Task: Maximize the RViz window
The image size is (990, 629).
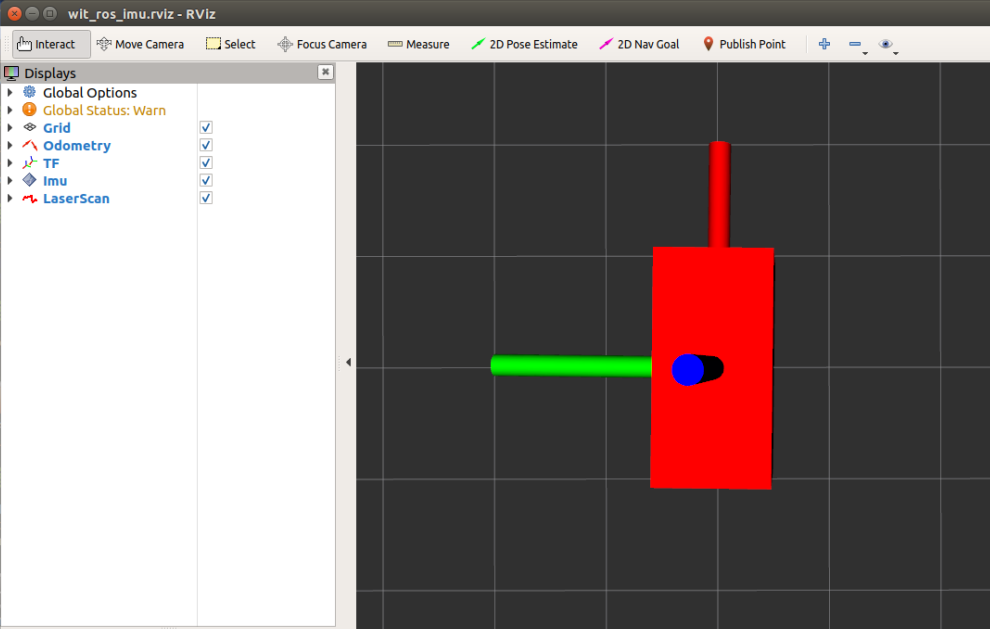Action: coord(50,13)
